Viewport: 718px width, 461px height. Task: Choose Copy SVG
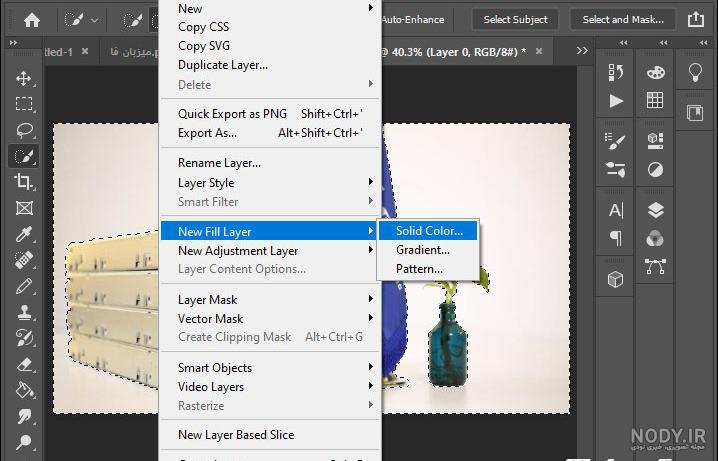[x=270, y=46]
